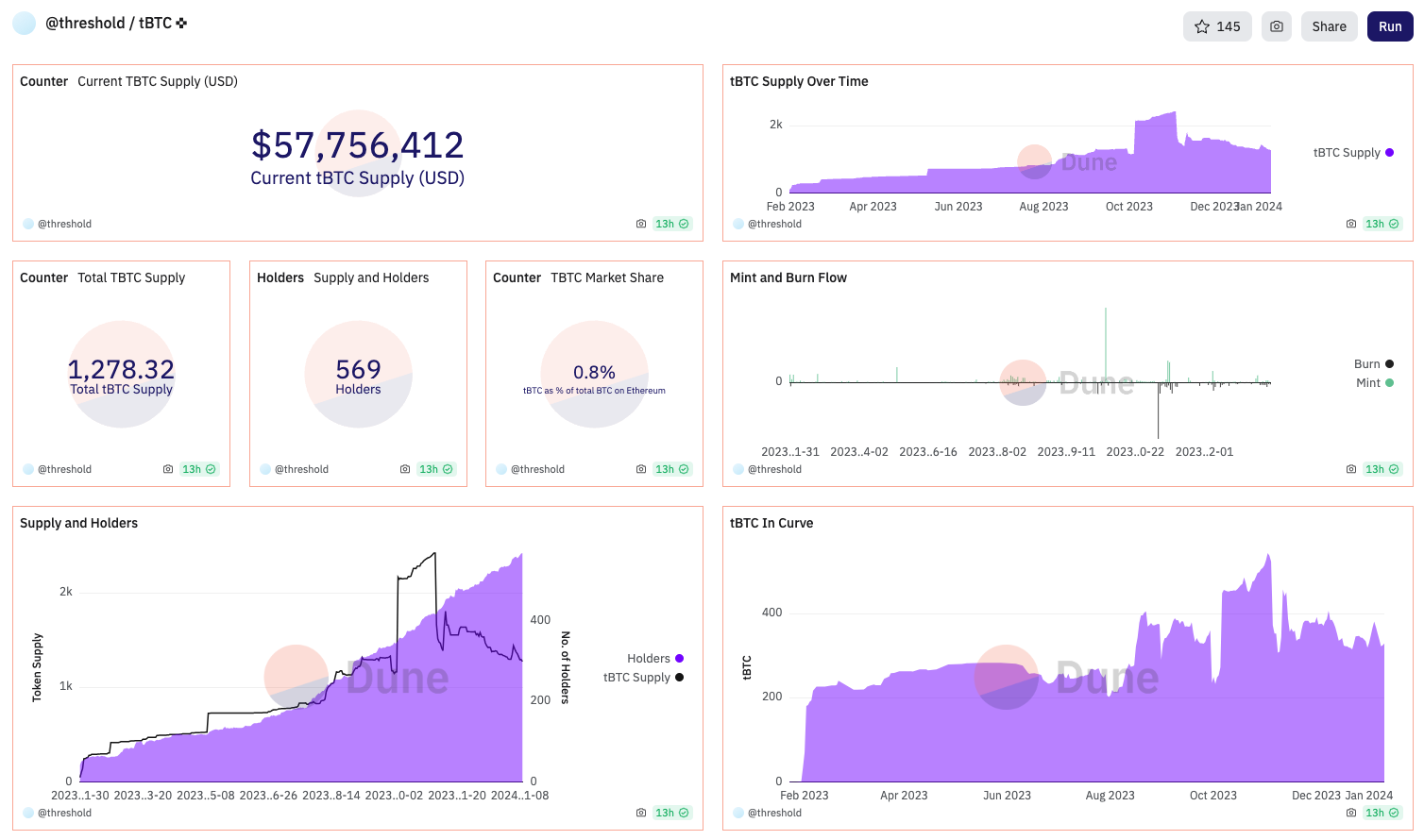
Task: Click camera icon in Supply and Holders chart card
Action: pos(641,813)
